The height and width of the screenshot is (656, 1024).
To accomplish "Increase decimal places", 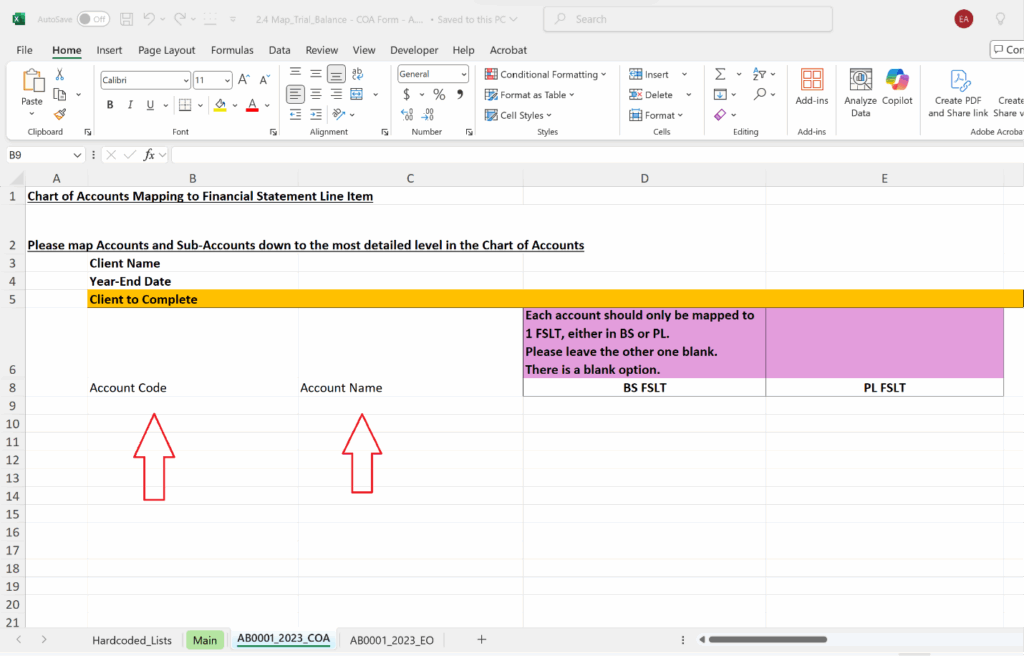I will coord(407,114).
